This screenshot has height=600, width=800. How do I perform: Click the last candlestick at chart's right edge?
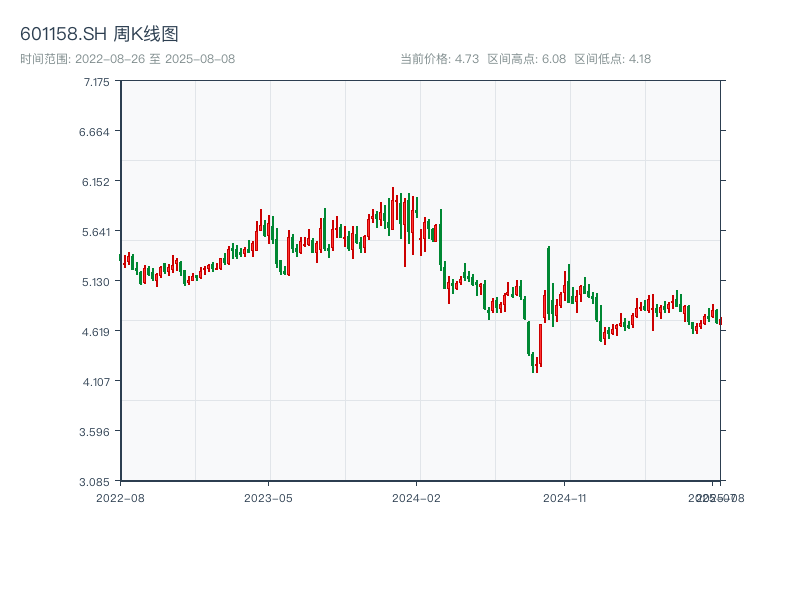click(720, 321)
